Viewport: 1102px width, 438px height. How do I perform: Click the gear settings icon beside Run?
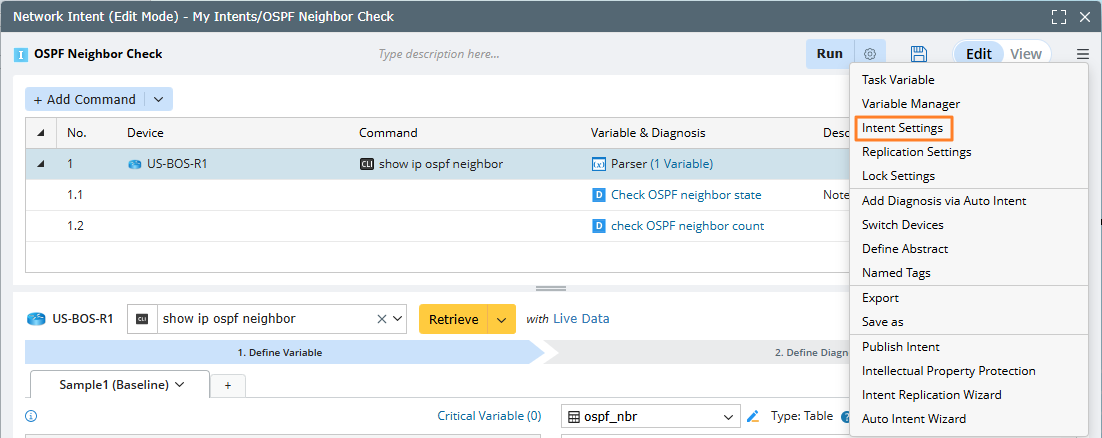[870, 54]
